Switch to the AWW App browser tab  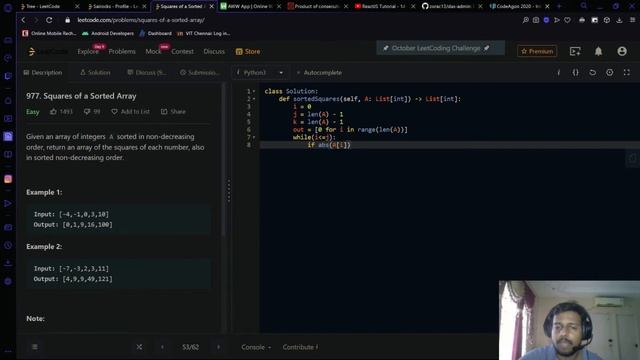[x=250, y=6]
